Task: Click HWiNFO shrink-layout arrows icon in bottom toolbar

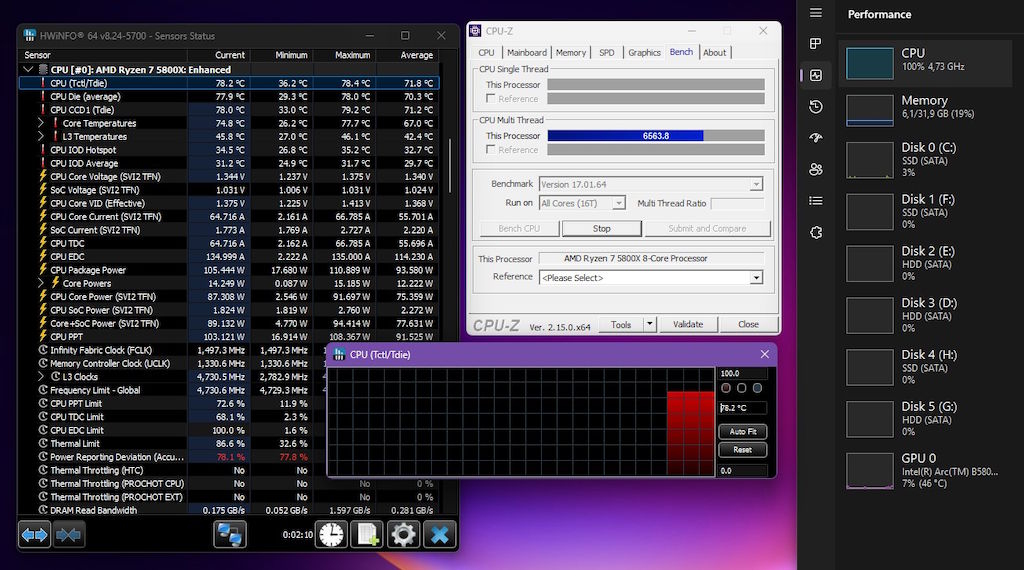Action: [69, 535]
